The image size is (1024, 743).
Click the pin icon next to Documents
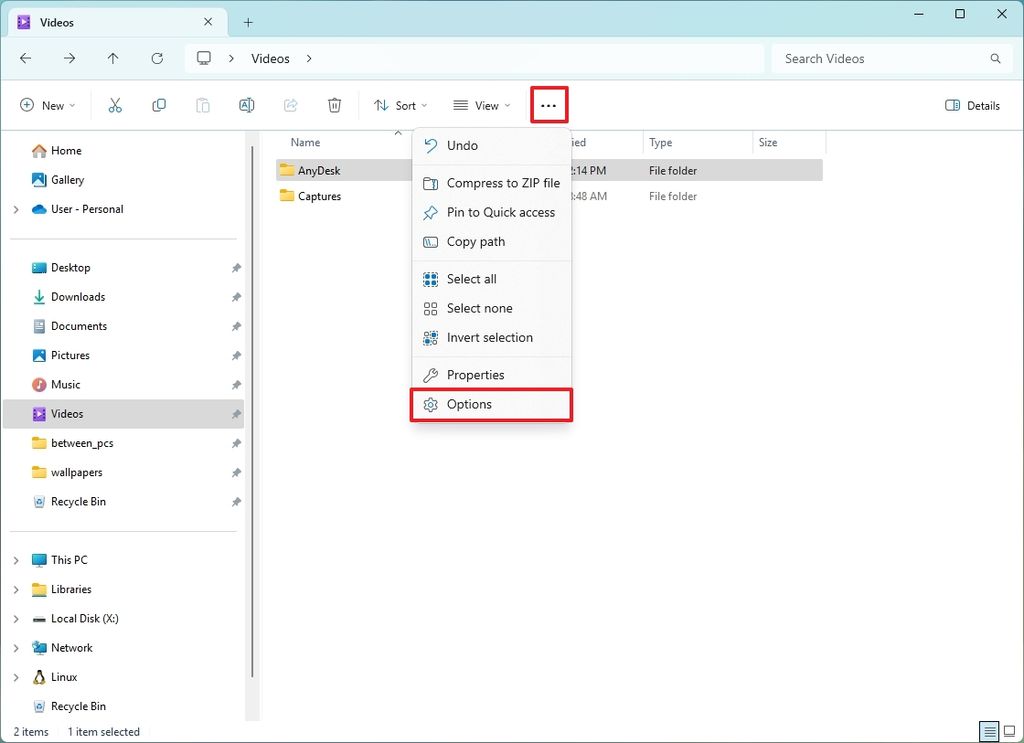point(236,326)
